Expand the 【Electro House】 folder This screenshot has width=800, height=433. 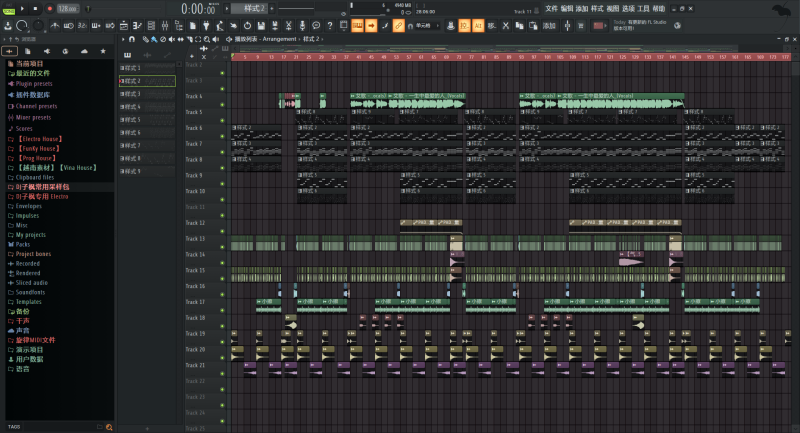[x=35, y=139]
